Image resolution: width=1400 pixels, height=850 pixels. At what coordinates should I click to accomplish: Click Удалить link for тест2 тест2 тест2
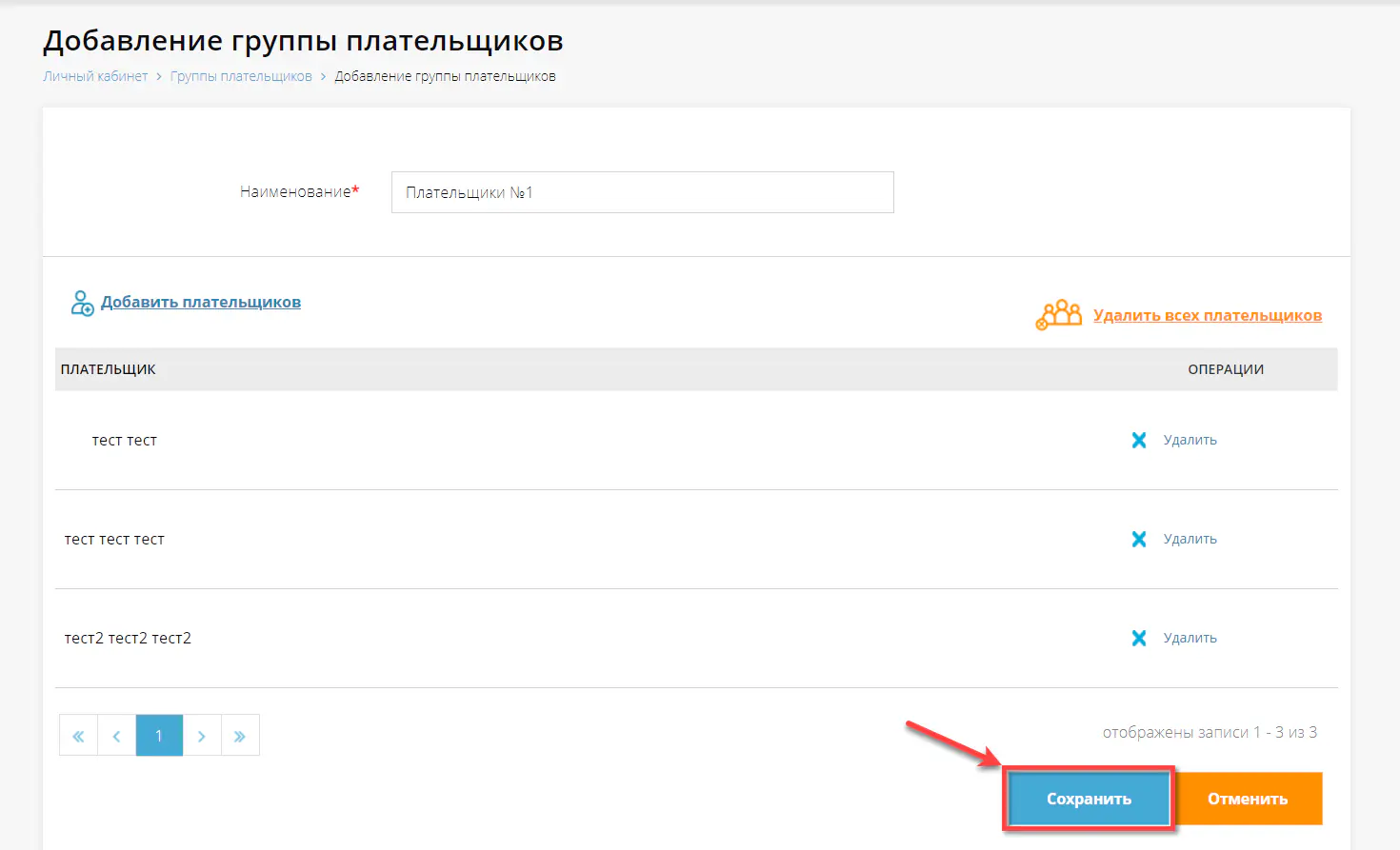pos(1190,637)
